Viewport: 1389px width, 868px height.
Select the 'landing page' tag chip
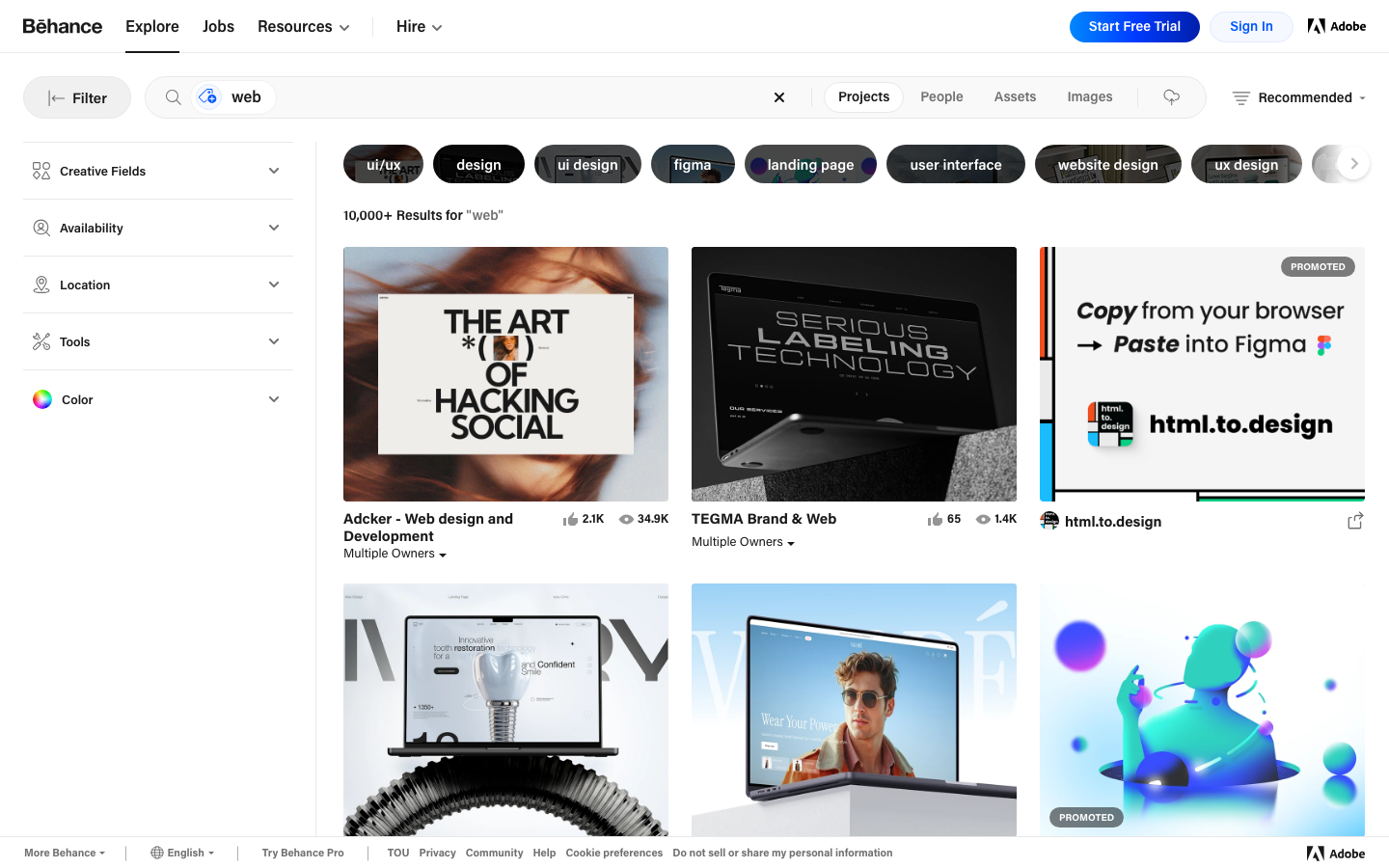coord(810,164)
